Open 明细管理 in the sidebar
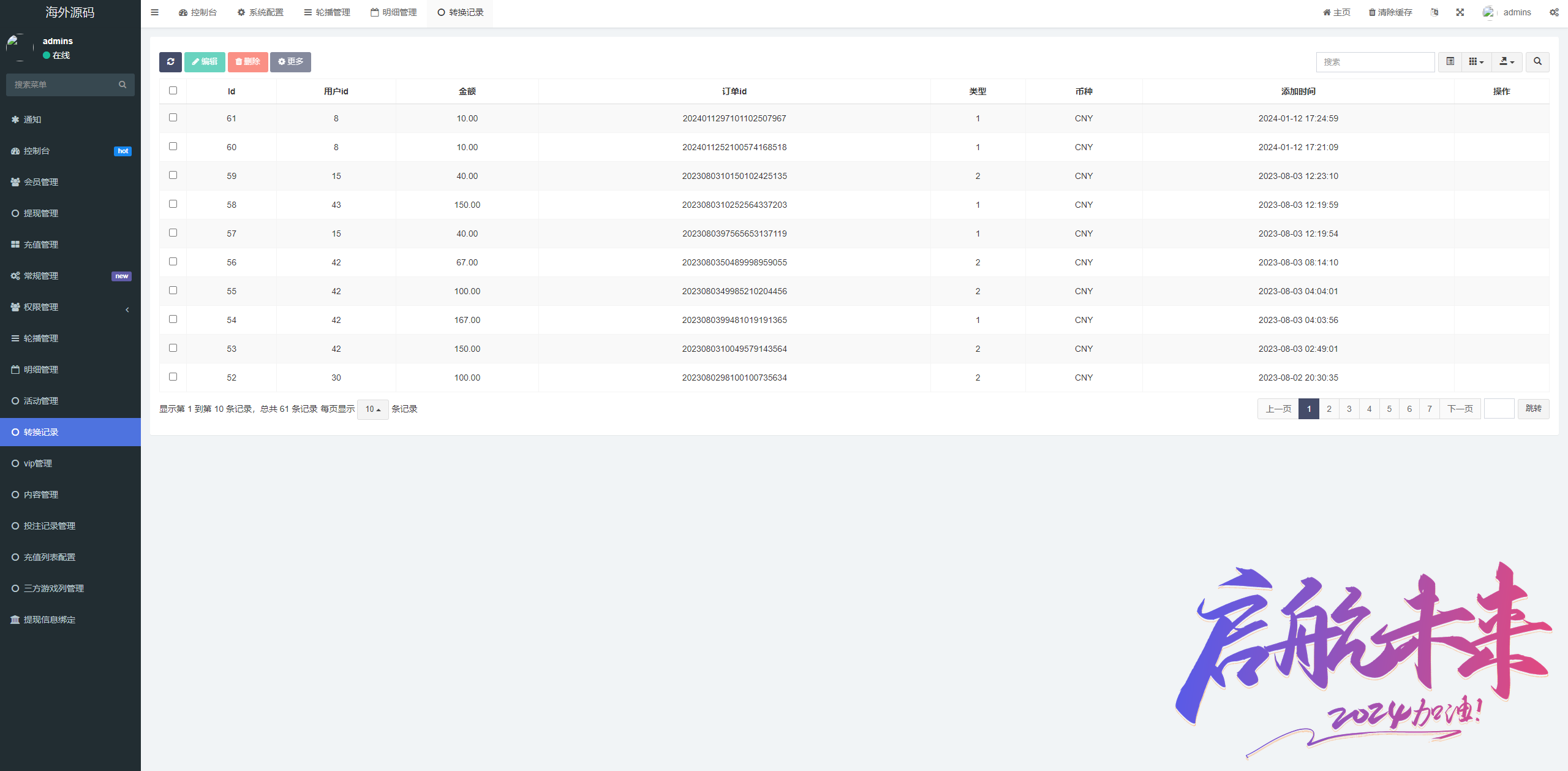 pos(70,370)
